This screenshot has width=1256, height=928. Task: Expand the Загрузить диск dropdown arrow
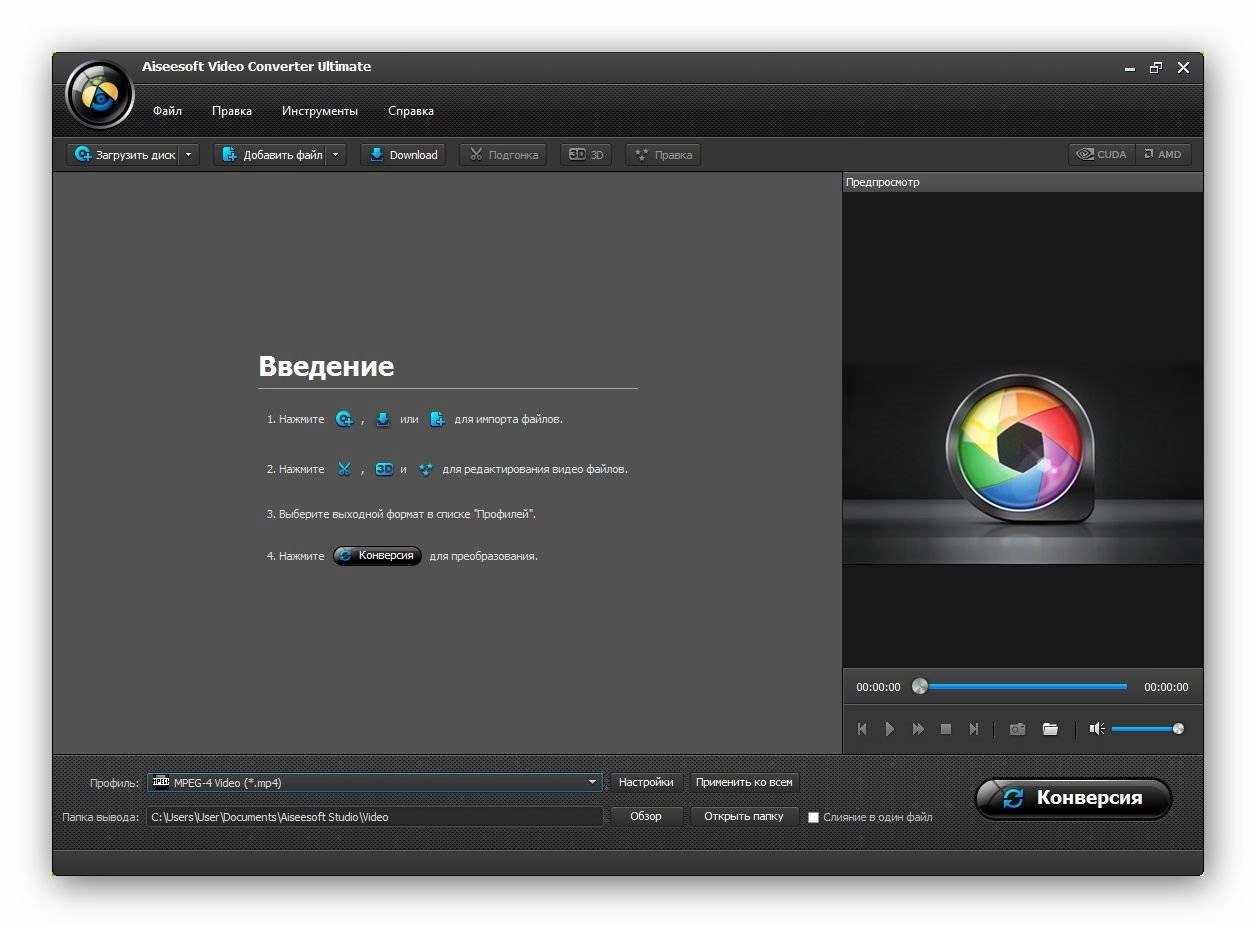pyautogui.click(x=189, y=155)
